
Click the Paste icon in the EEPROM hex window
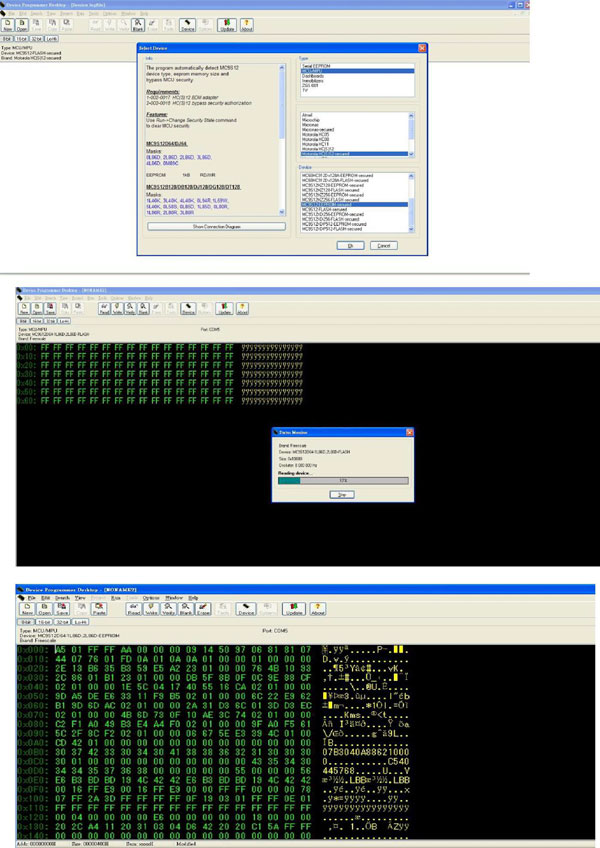tap(99, 609)
